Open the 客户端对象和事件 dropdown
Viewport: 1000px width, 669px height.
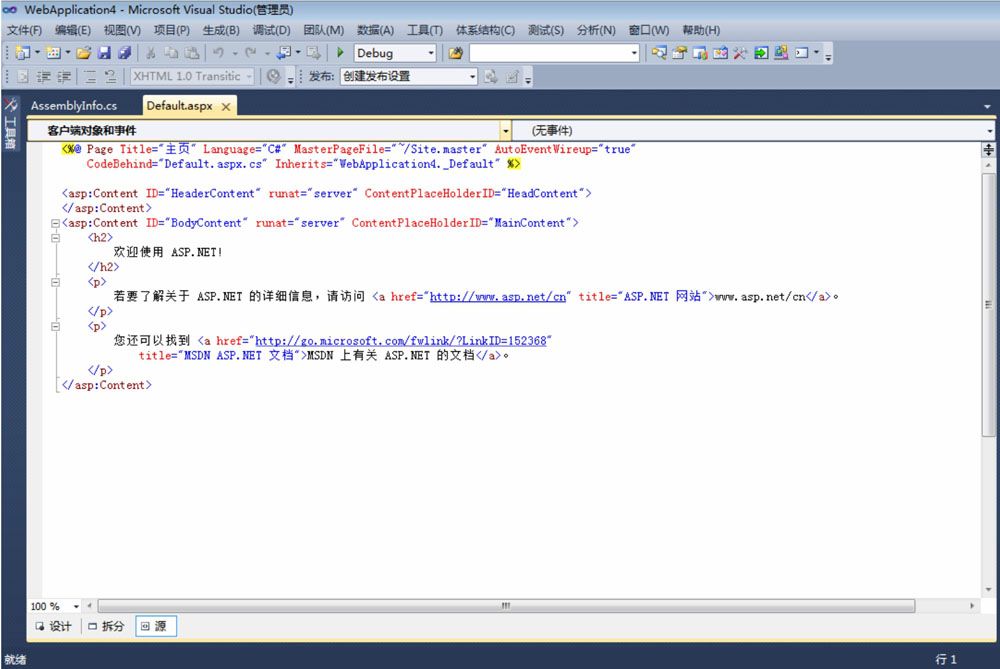(505, 131)
